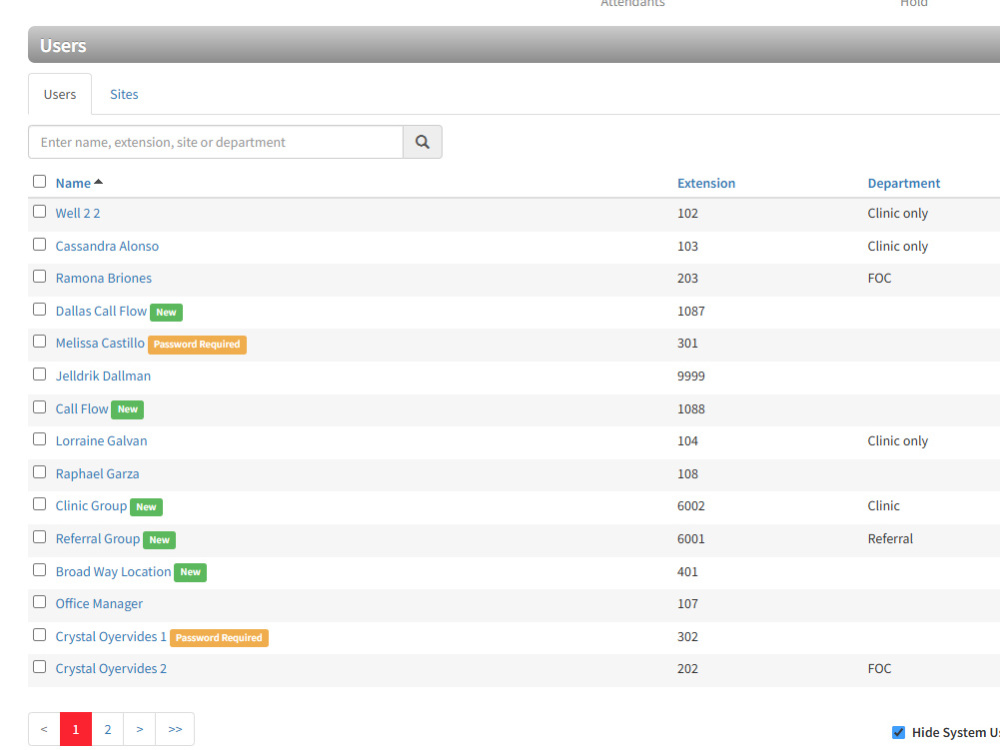The height and width of the screenshot is (750, 1000).
Task: Open Broad Way Location entry
Action: pos(113,571)
